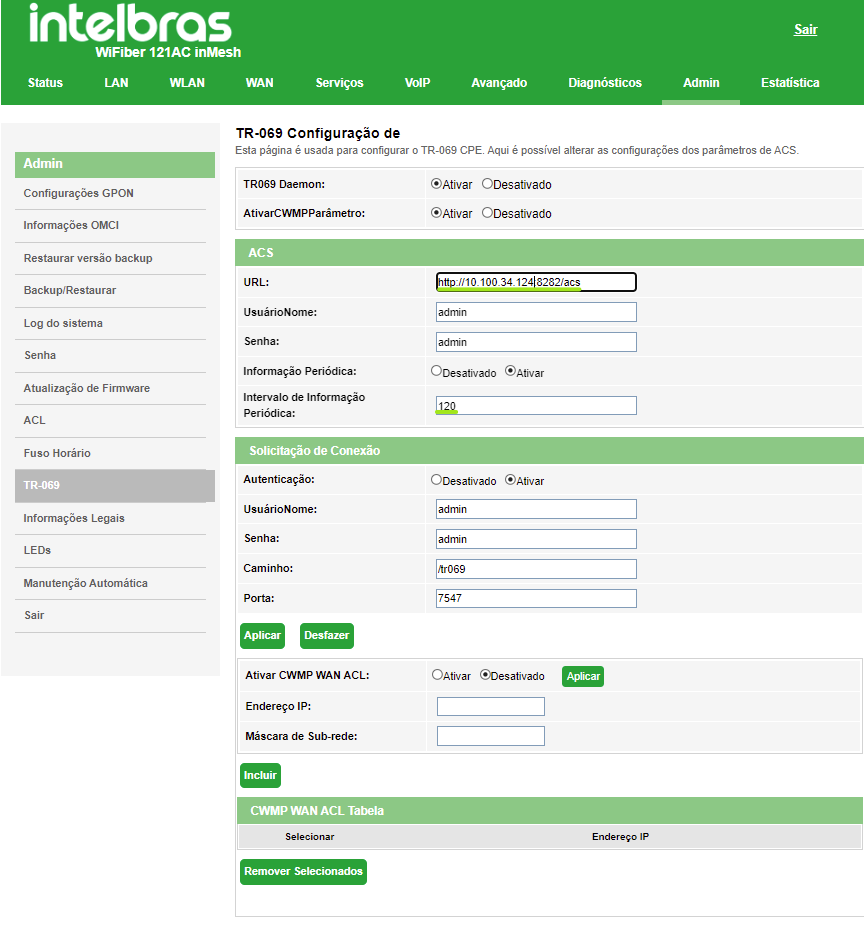Viewport: 864px width, 925px height.
Task: Set TR069 Daemon to Desativado
Action: click(487, 183)
